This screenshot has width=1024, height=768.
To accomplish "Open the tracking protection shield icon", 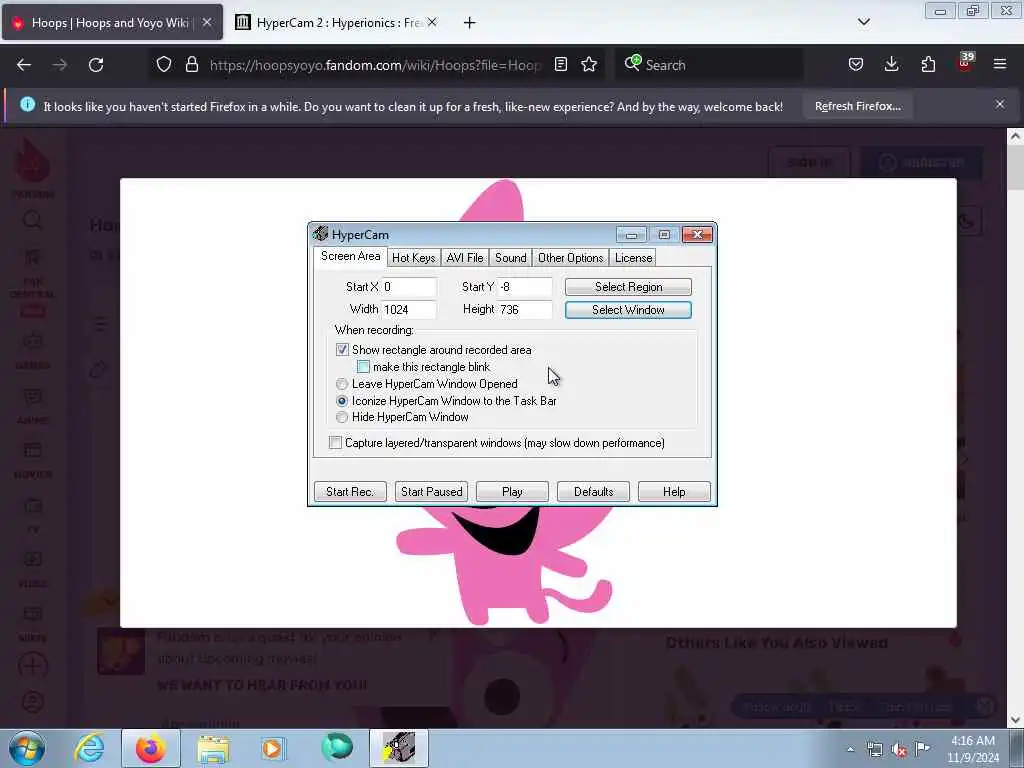I will pyautogui.click(x=164, y=65).
